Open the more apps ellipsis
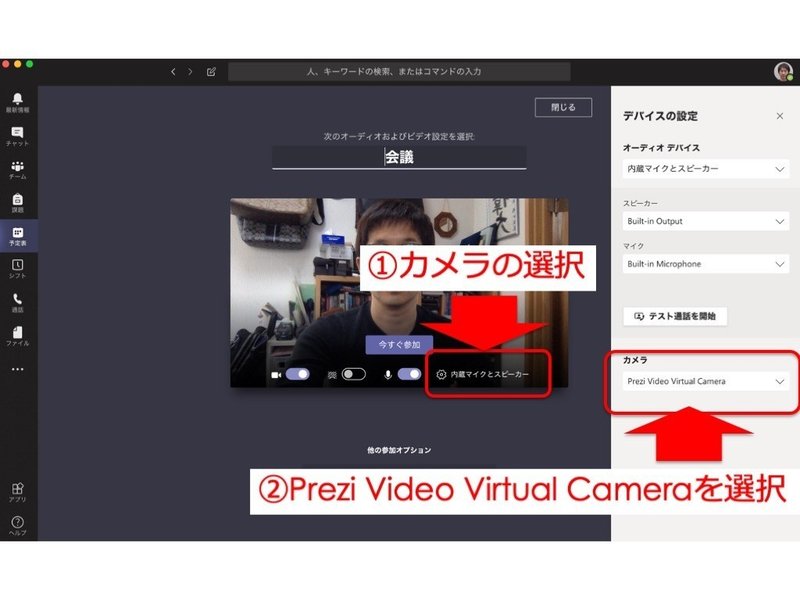The width and height of the screenshot is (800, 600). tap(17, 369)
